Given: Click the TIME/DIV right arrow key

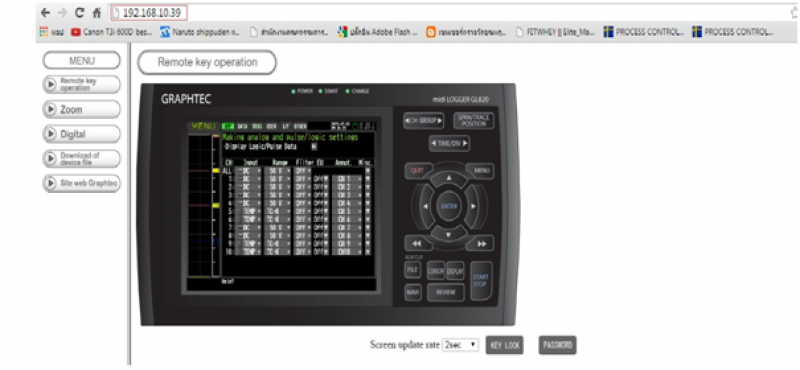Looking at the screenshot, I should click(x=465, y=143).
